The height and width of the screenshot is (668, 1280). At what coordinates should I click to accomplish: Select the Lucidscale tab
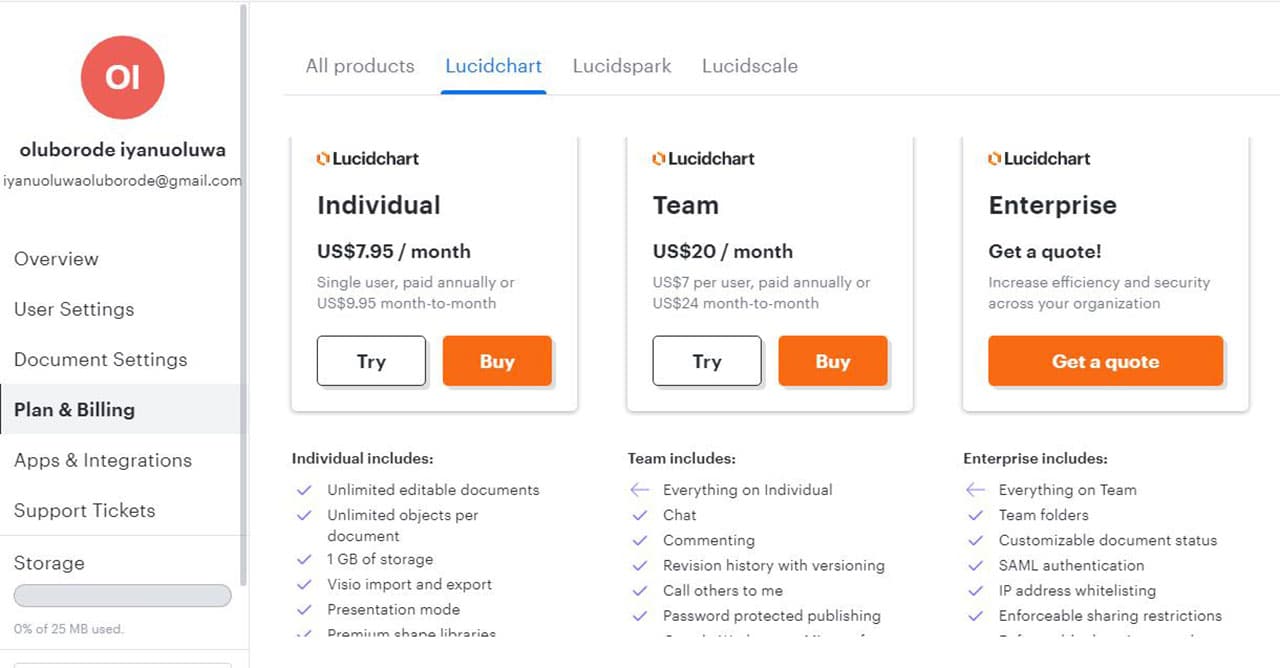pyautogui.click(x=750, y=66)
